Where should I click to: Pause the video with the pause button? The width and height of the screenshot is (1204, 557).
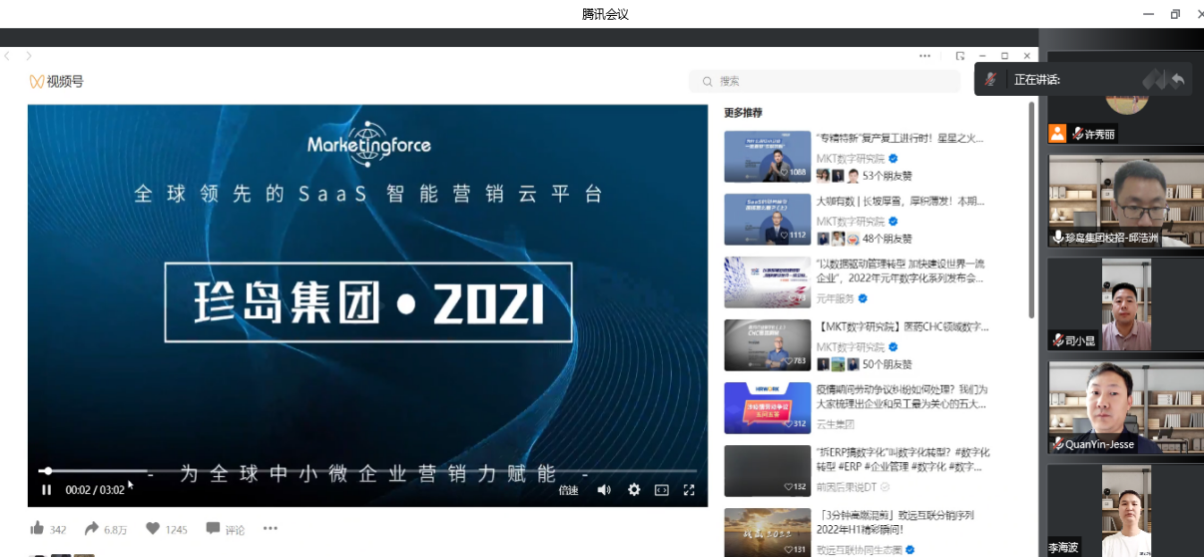46,490
